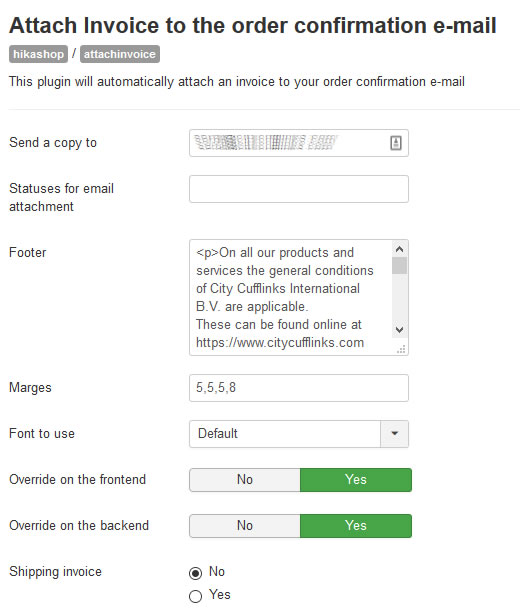Viewport: 520px width, 612px height.
Task: Set Override on the frontend to No
Action: tap(245, 480)
